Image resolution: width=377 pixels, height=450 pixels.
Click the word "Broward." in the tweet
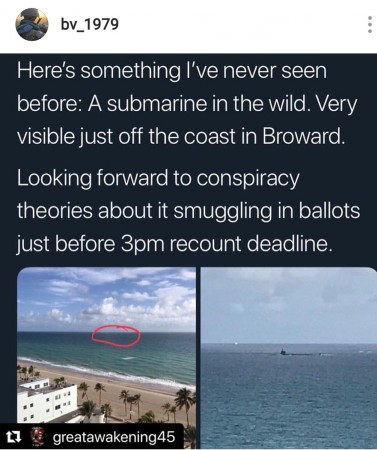point(303,136)
